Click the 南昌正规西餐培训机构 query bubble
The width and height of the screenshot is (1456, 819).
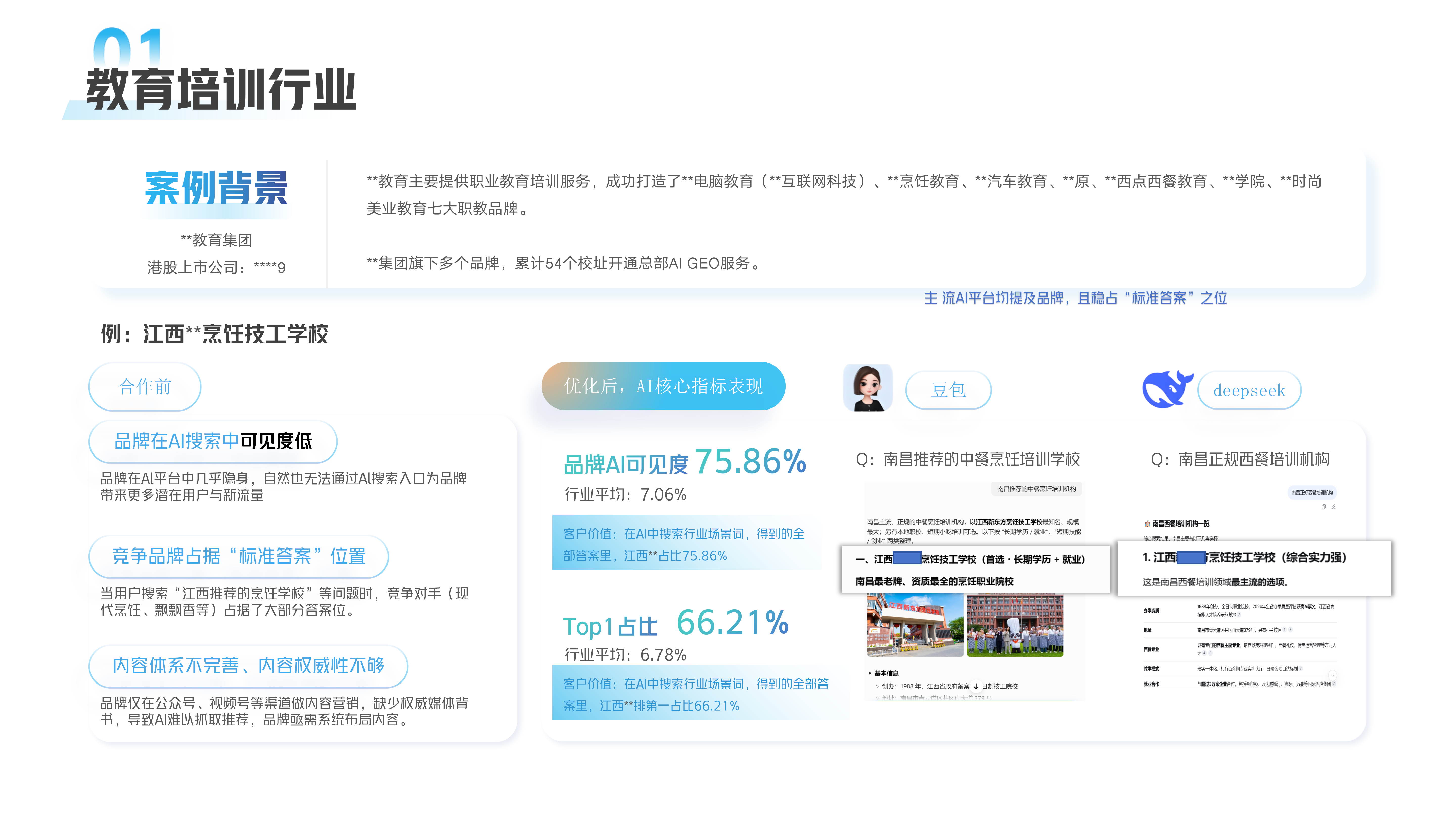(1312, 492)
